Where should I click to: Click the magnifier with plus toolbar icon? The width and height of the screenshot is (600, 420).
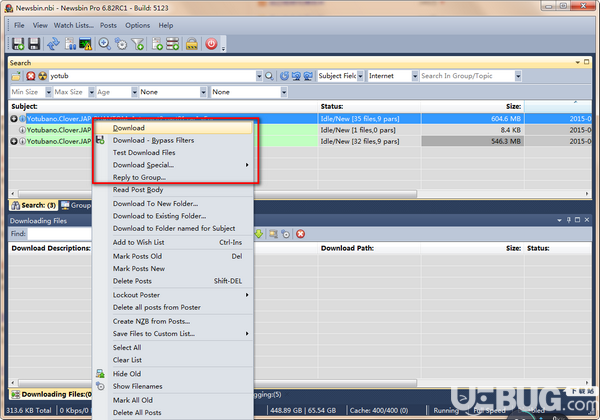point(104,44)
